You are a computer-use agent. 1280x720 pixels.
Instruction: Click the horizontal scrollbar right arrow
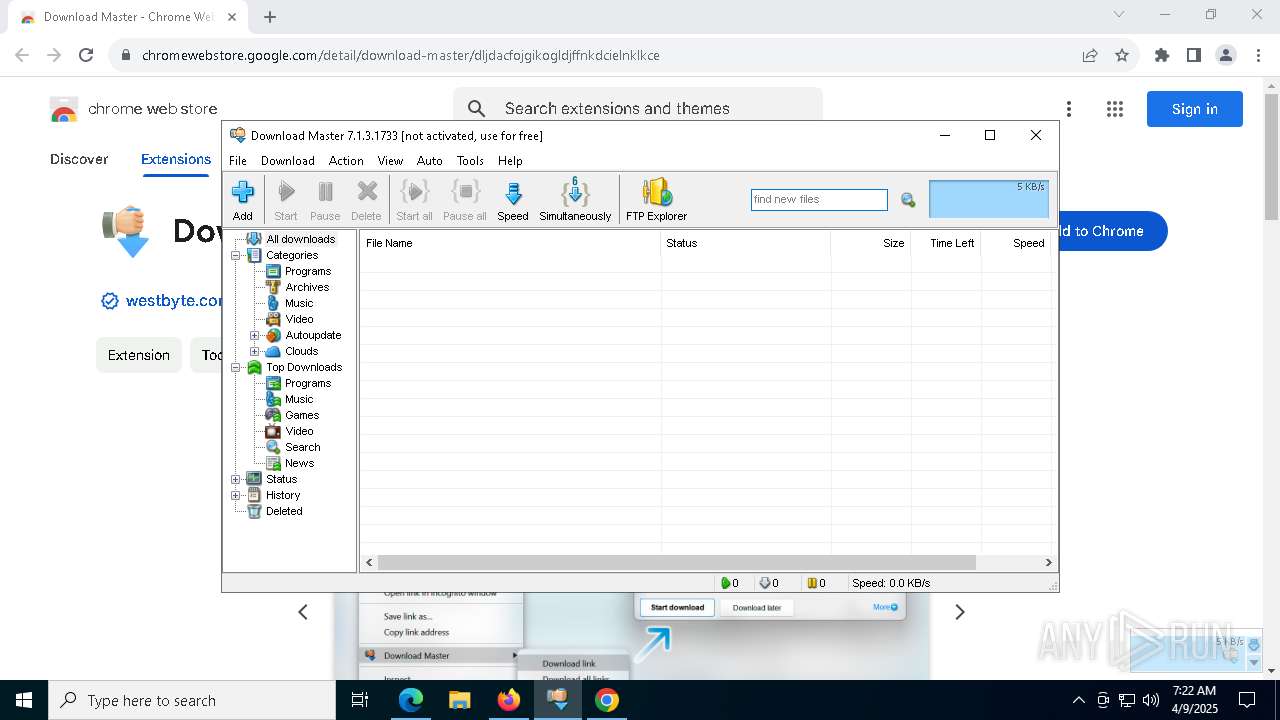tap(1049, 562)
